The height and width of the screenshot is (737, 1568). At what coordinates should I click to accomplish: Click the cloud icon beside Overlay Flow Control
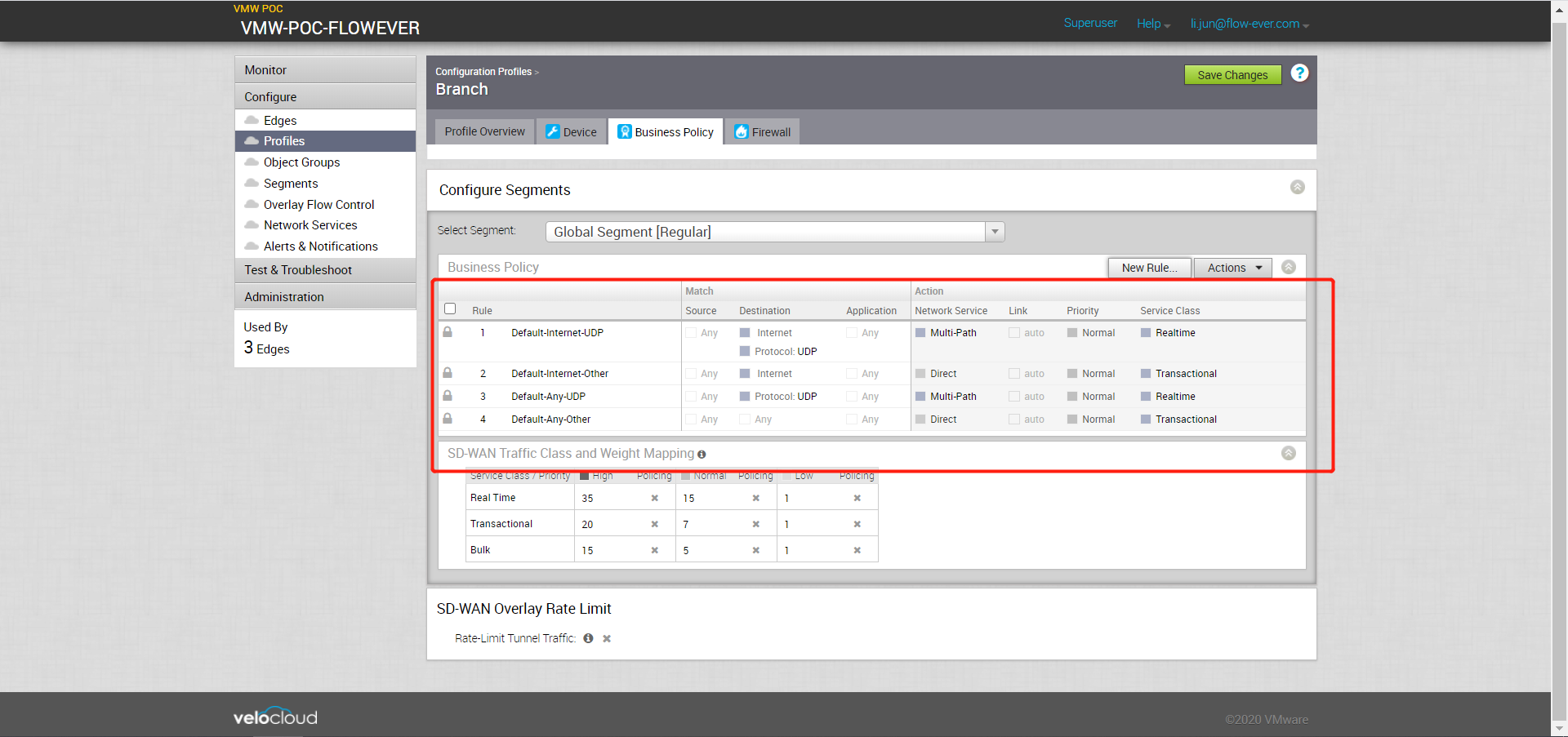252,204
